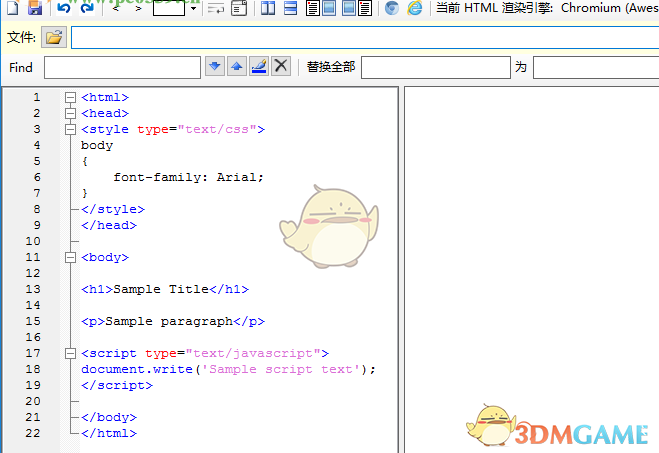Click the closing </body> tag
The height and width of the screenshot is (453, 659).
[x=109, y=417]
